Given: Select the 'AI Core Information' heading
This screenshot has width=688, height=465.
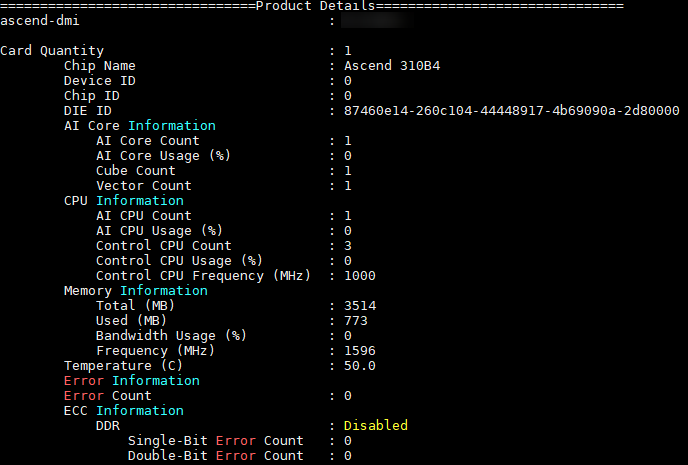Looking at the screenshot, I should (x=140, y=125).
